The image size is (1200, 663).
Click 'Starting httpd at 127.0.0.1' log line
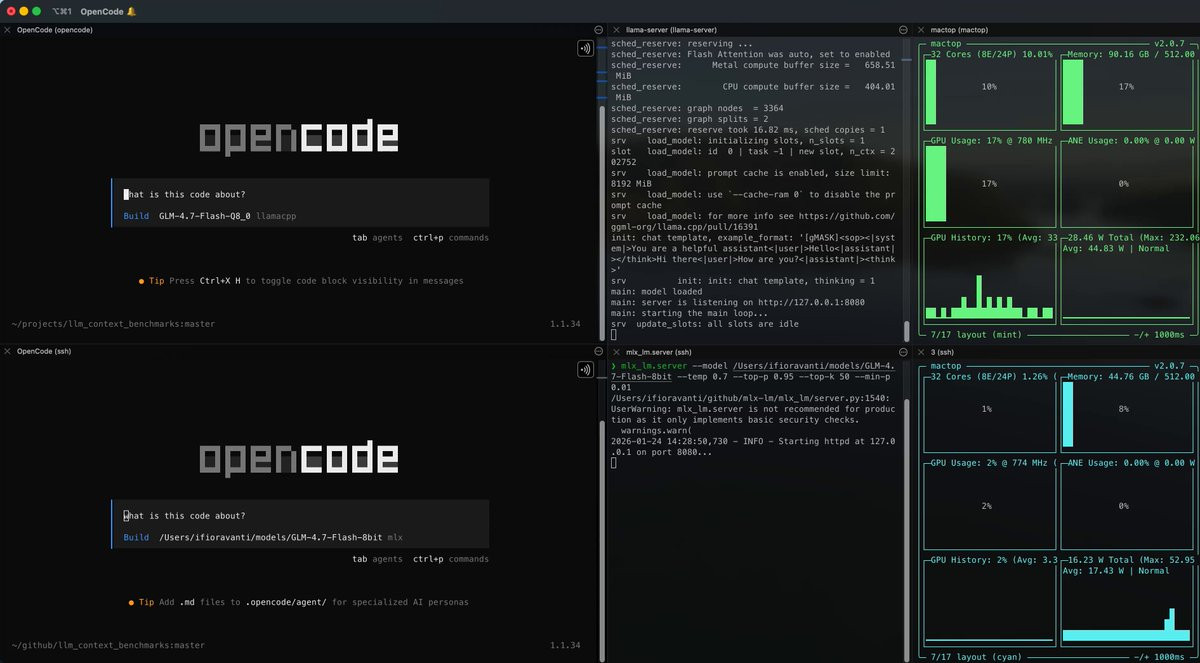click(x=753, y=446)
